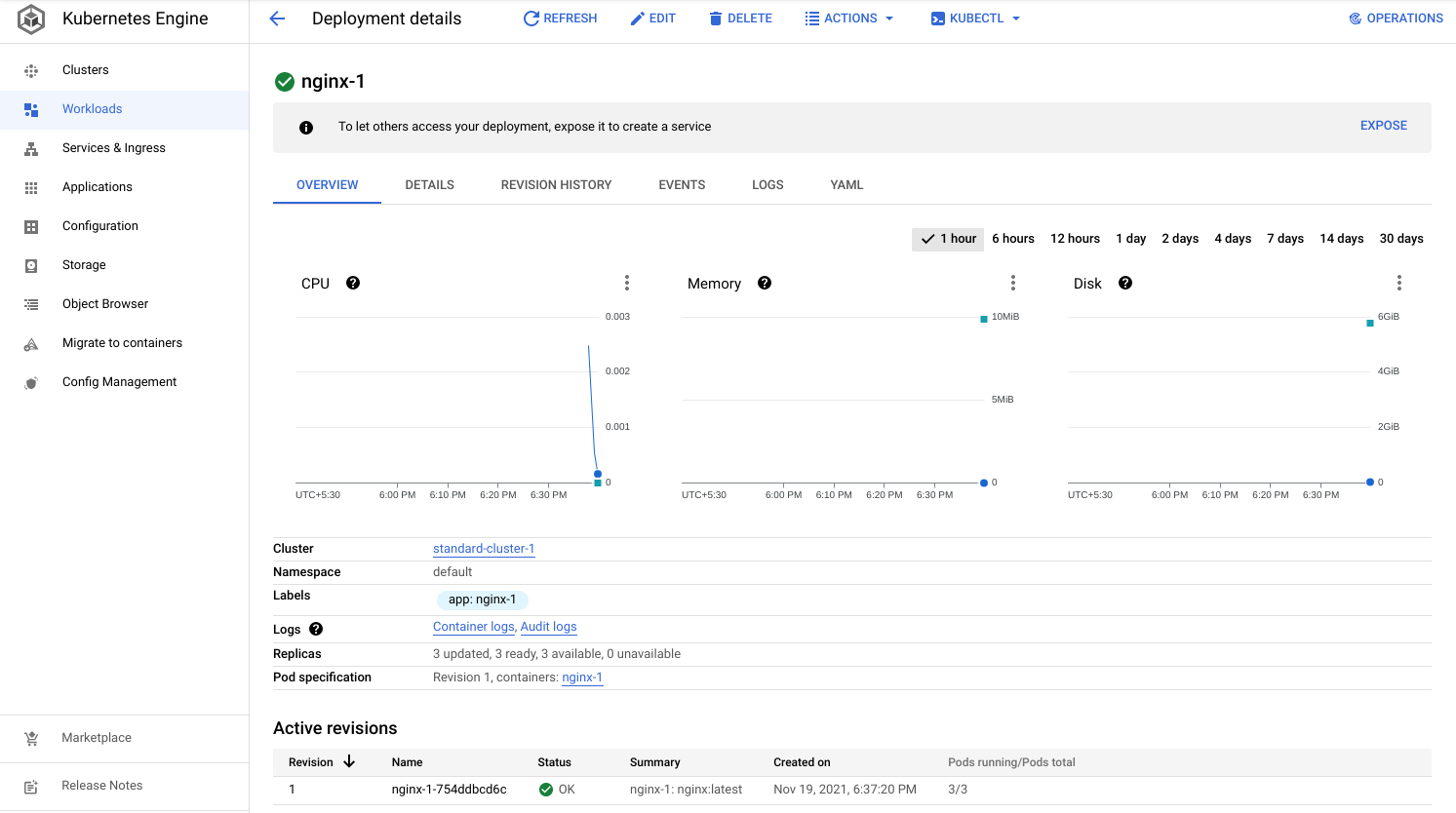Go back using the arrow icon
The image size is (1456, 813).
click(x=277, y=19)
